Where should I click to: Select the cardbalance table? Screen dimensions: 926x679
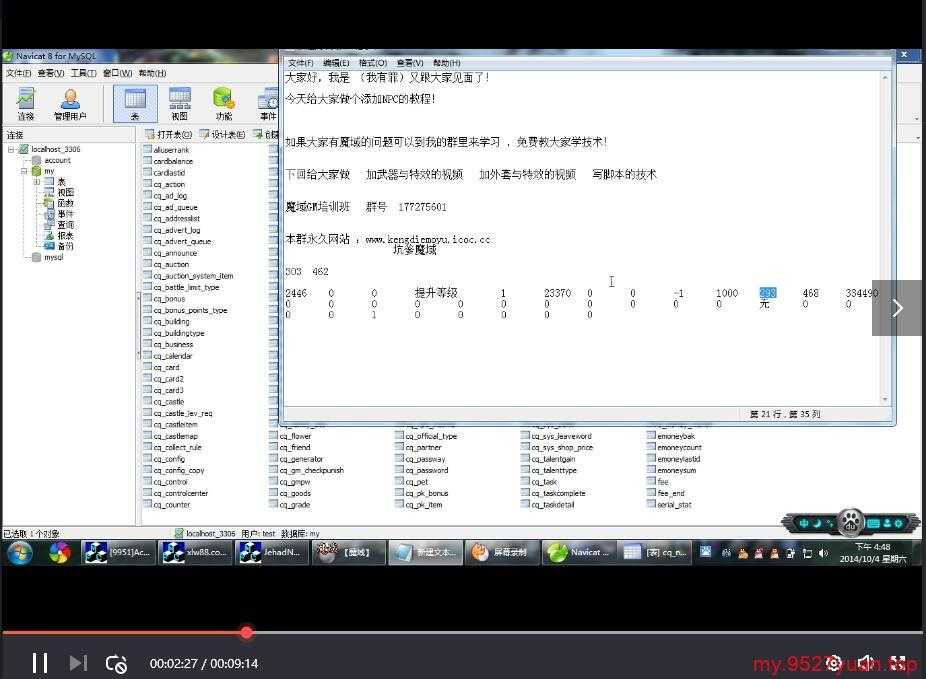click(168, 161)
